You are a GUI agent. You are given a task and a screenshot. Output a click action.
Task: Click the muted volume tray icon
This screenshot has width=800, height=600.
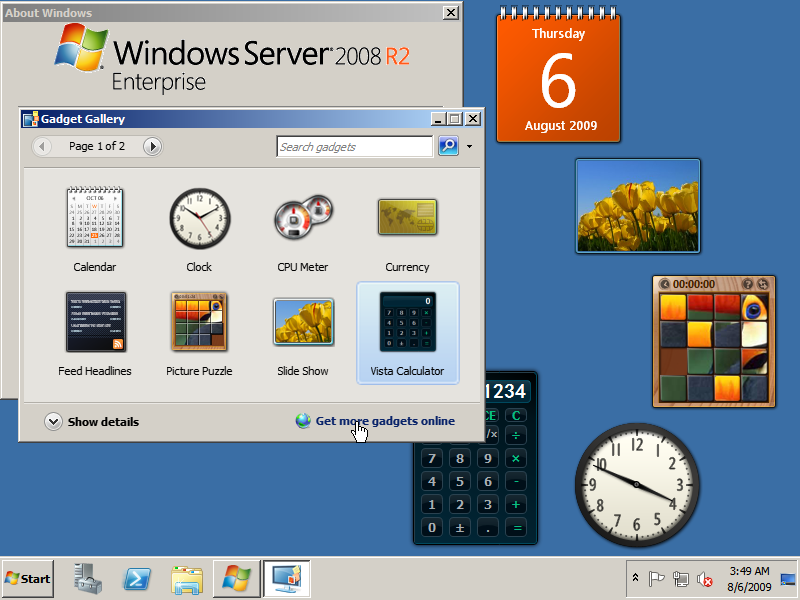click(705, 579)
